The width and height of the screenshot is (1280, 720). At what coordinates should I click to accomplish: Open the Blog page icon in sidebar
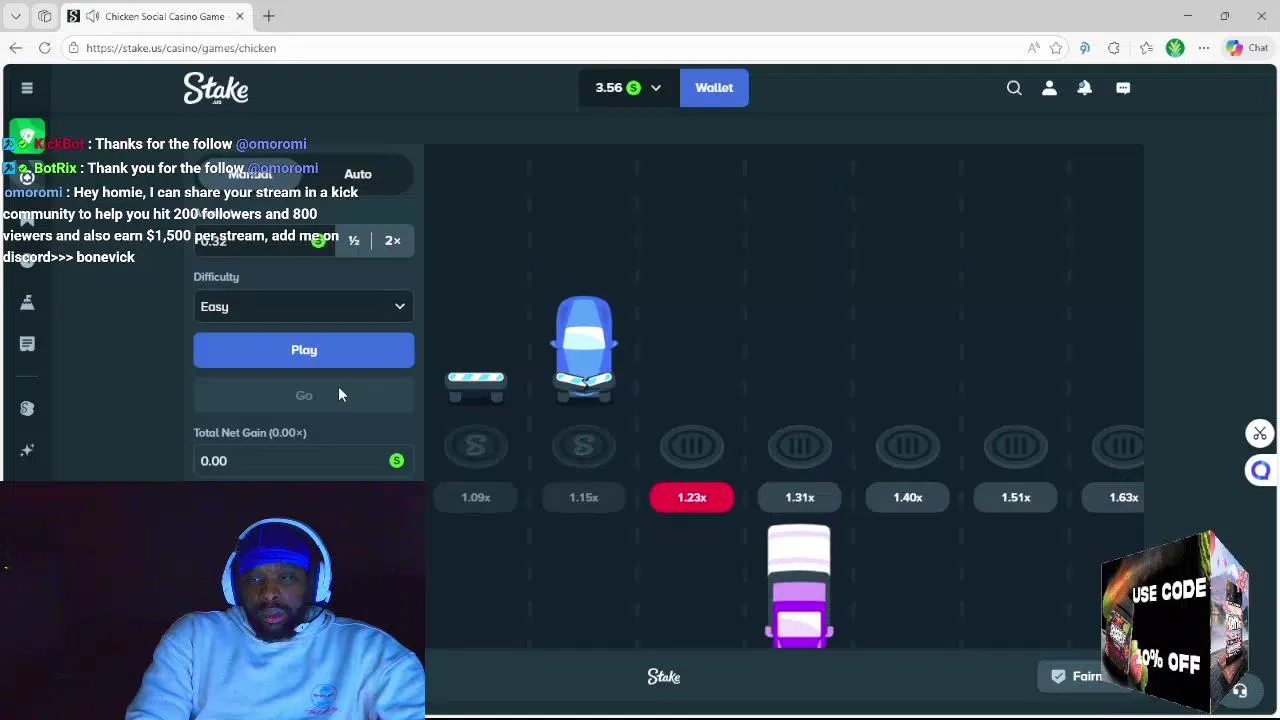pos(27,344)
